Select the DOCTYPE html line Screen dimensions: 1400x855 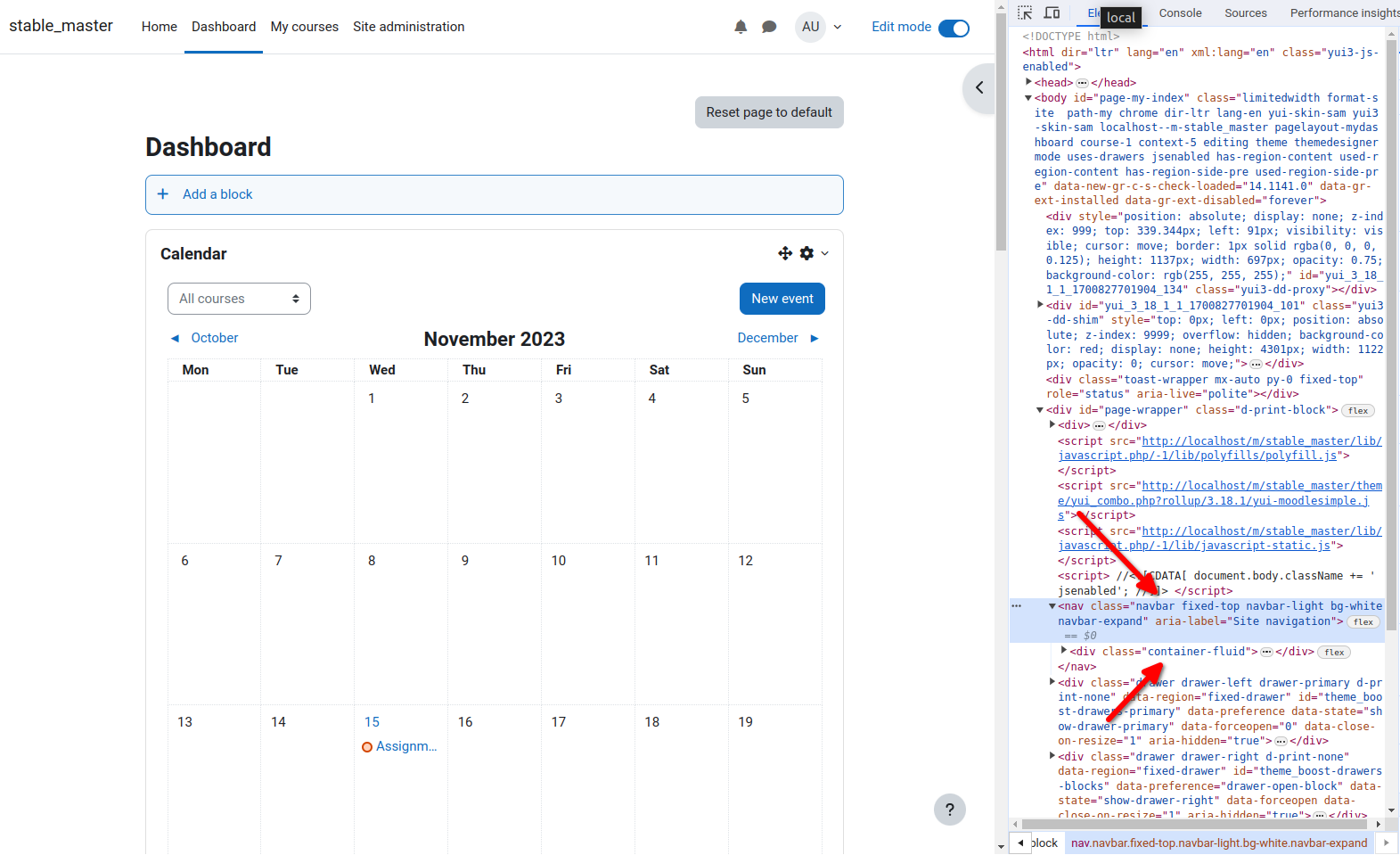click(1070, 37)
